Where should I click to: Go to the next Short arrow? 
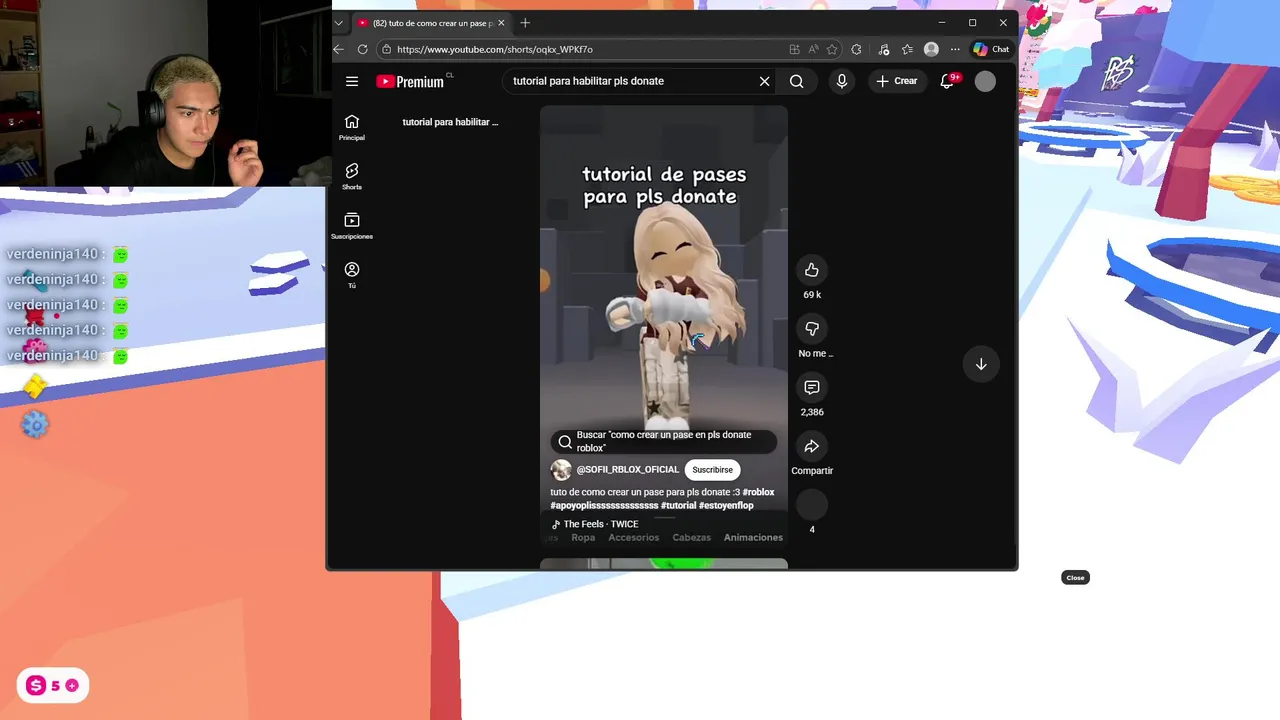pyautogui.click(x=981, y=364)
